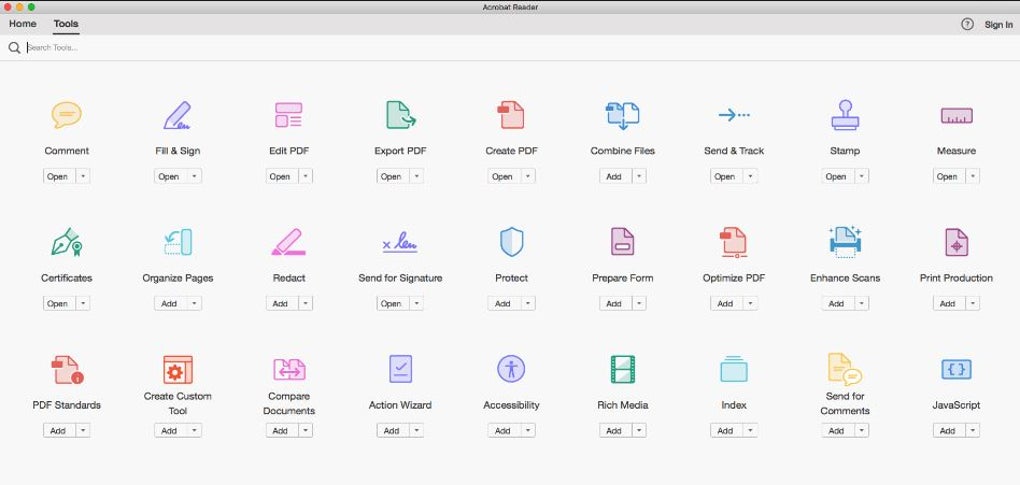Click Add under Accessibility
This screenshot has height=485, width=1020.
pyautogui.click(x=503, y=430)
